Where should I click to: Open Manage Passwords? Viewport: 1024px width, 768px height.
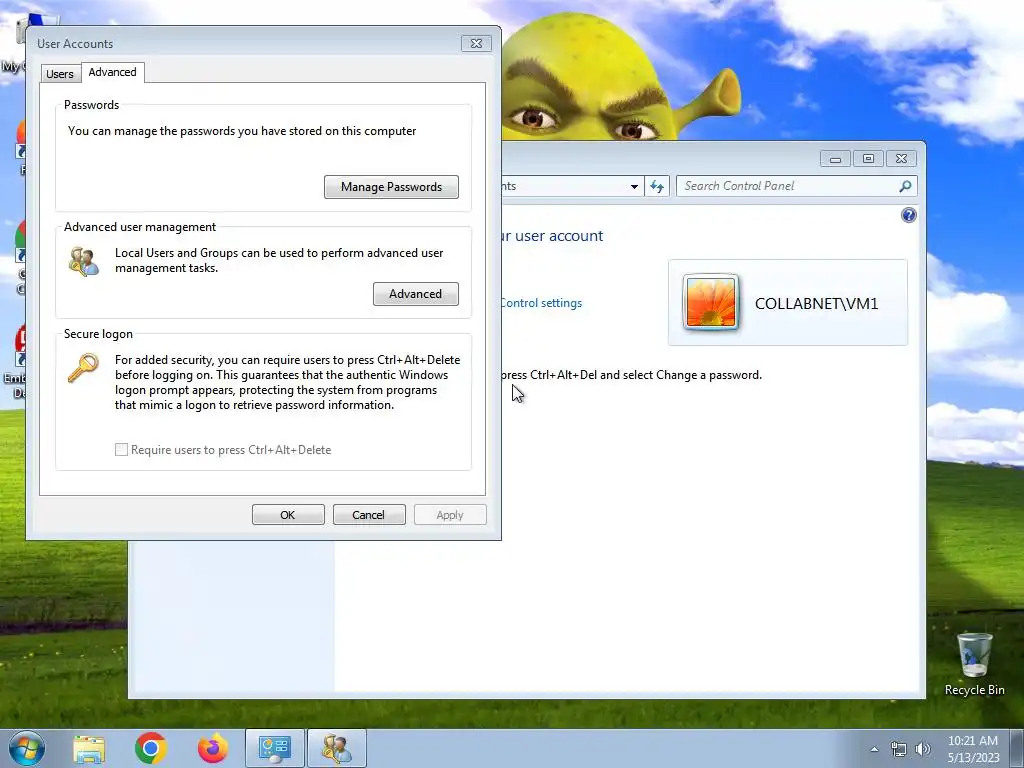[391, 187]
